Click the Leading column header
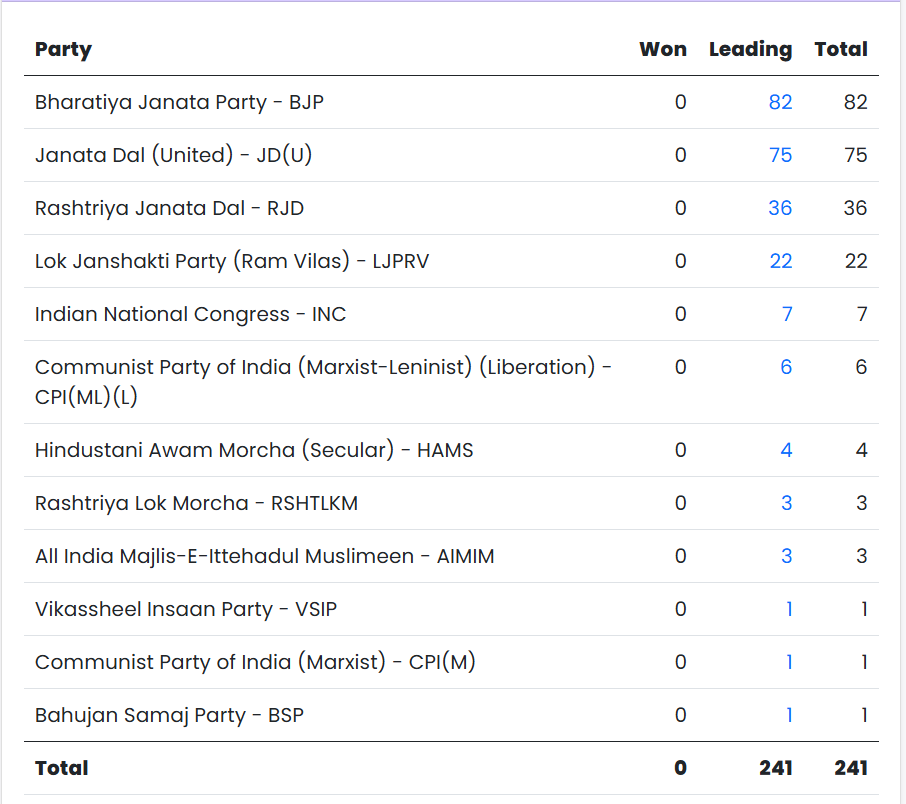Screen dimensions: 906x804 [750, 49]
